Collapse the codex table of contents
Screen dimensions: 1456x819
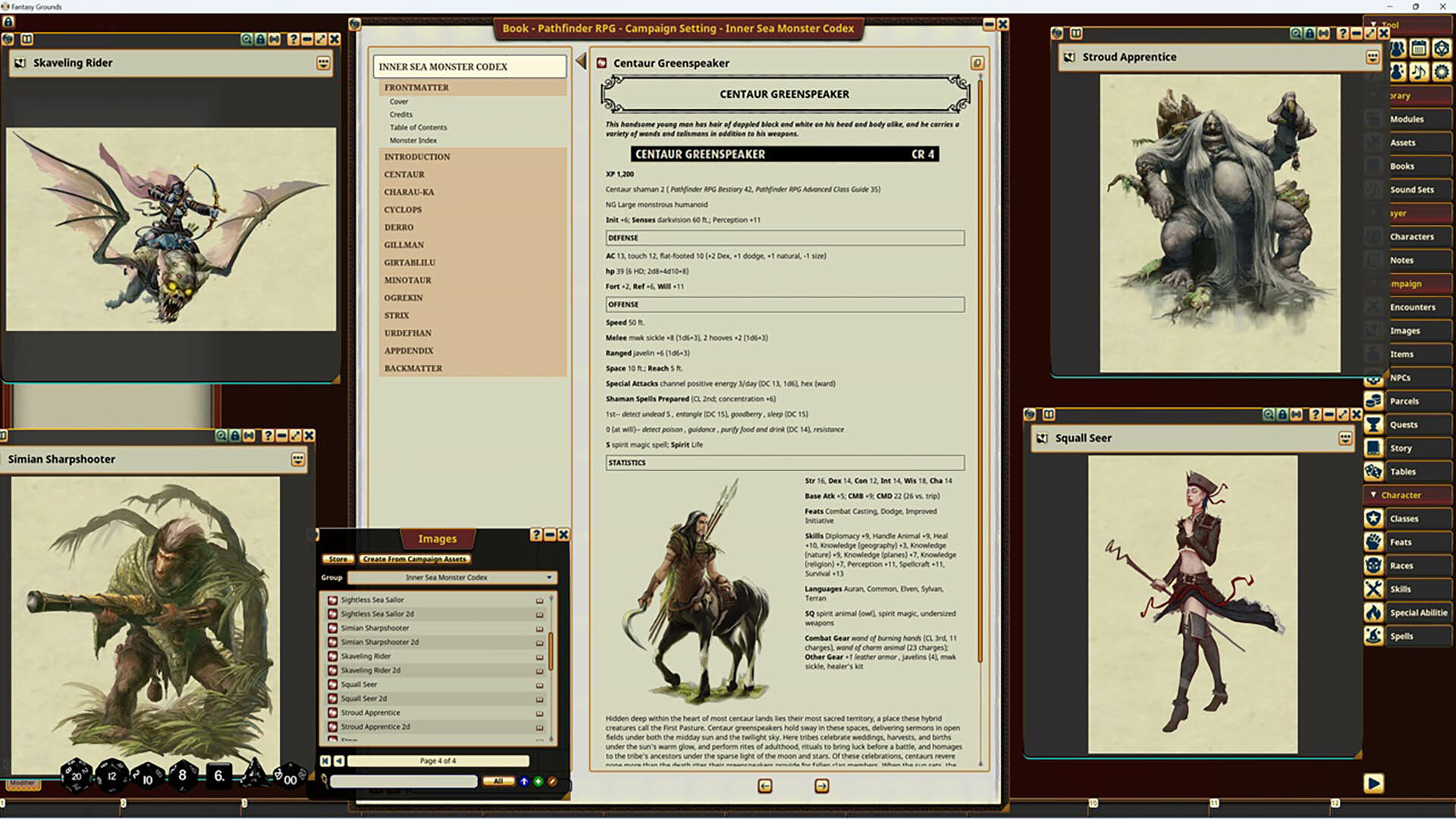click(581, 61)
